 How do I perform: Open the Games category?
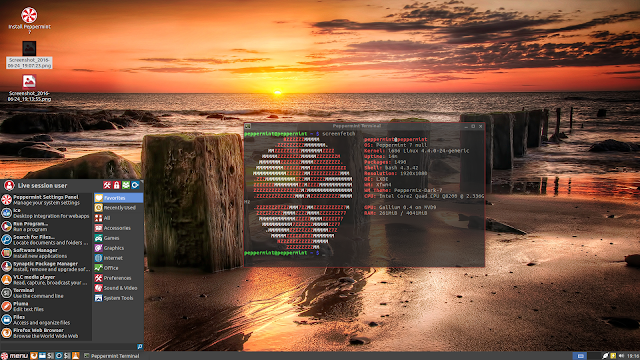click(118, 238)
